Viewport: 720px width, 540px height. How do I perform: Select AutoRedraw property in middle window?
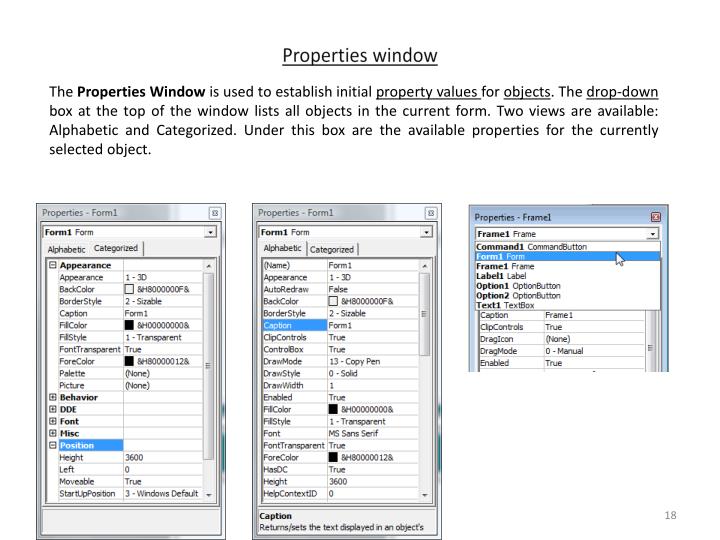(x=294, y=289)
